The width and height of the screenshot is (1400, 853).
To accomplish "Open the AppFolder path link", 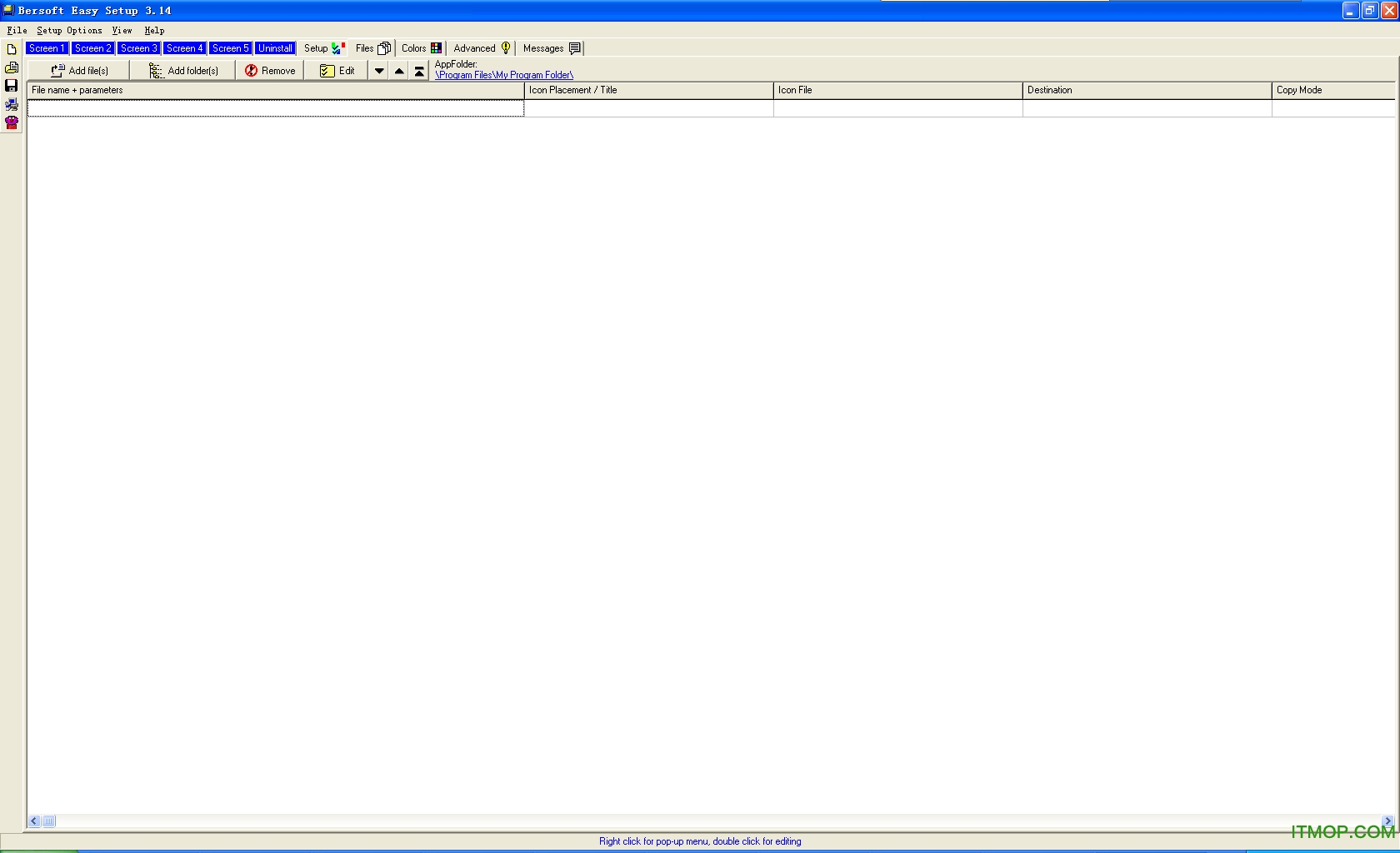I will 504,75.
